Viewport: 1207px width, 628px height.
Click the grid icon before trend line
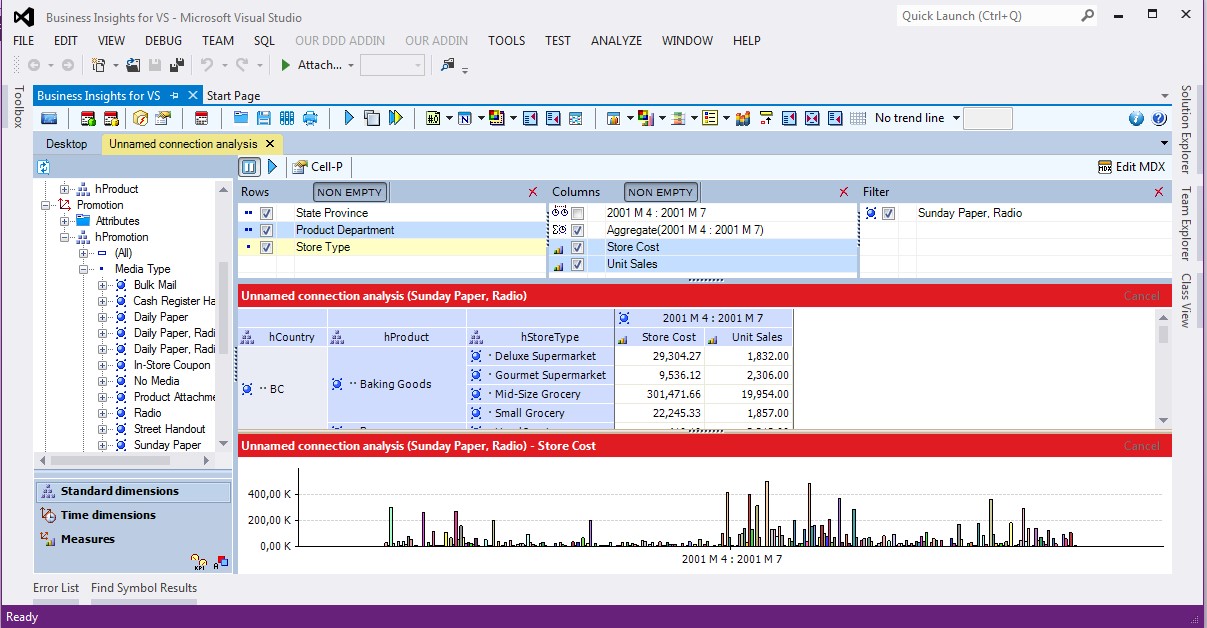click(x=858, y=118)
